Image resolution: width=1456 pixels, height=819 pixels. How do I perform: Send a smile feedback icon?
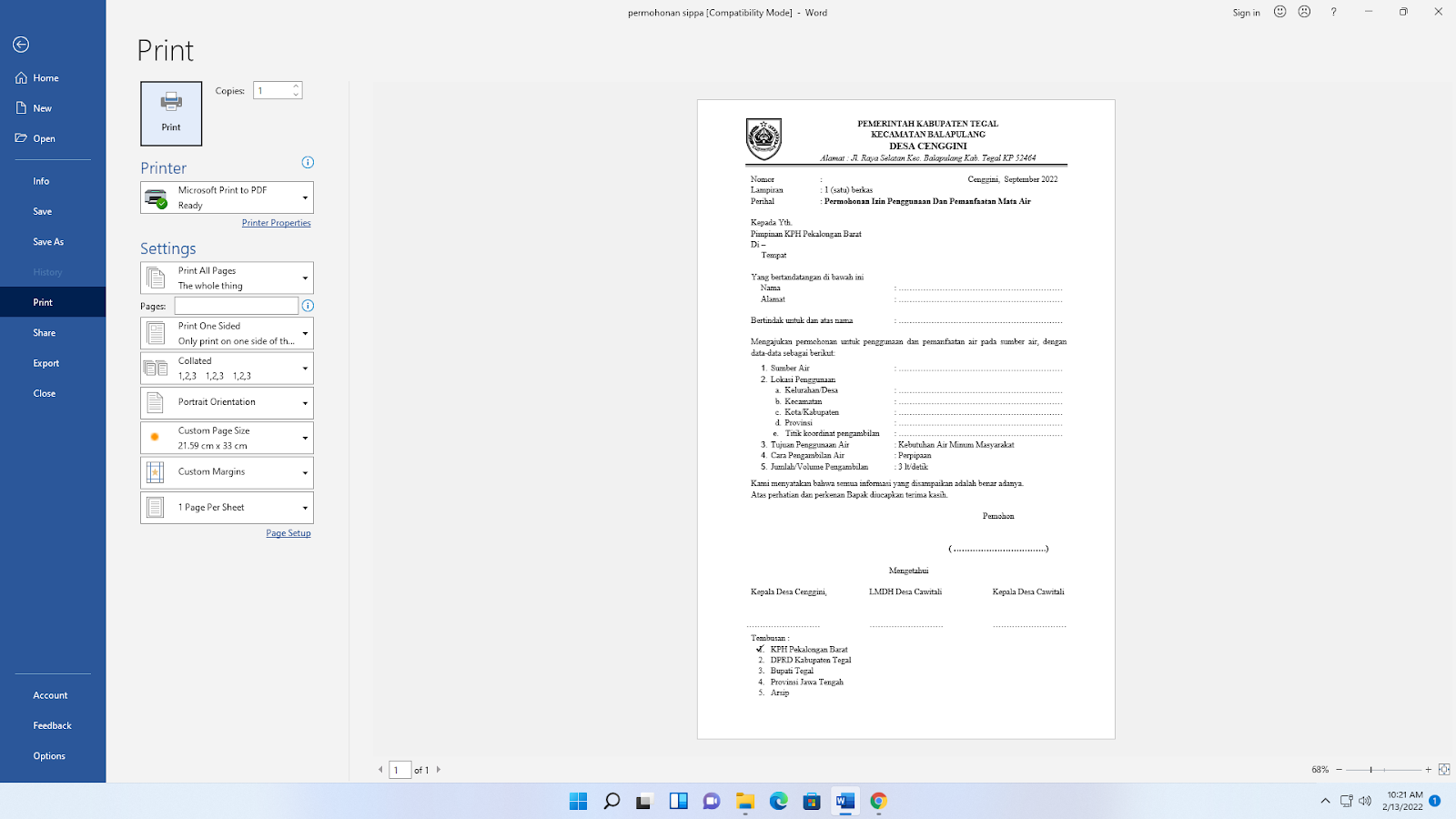tap(1279, 12)
